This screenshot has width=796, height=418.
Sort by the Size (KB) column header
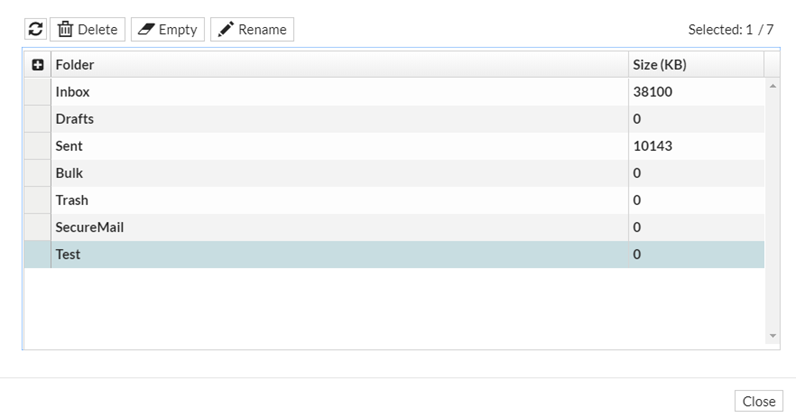[696, 65]
